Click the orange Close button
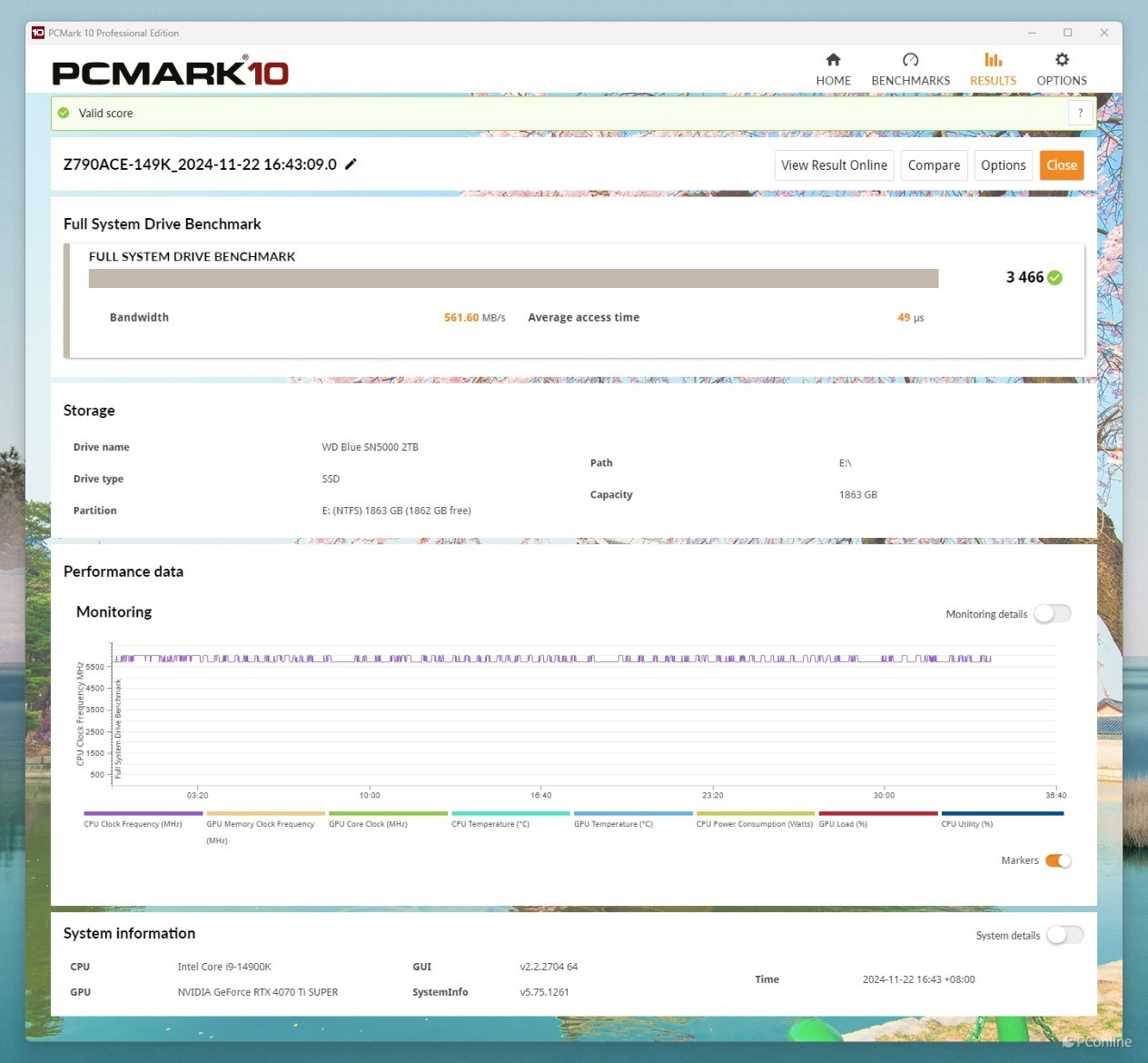The width and height of the screenshot is (1148, 1063). click(x=1062, y=165)
